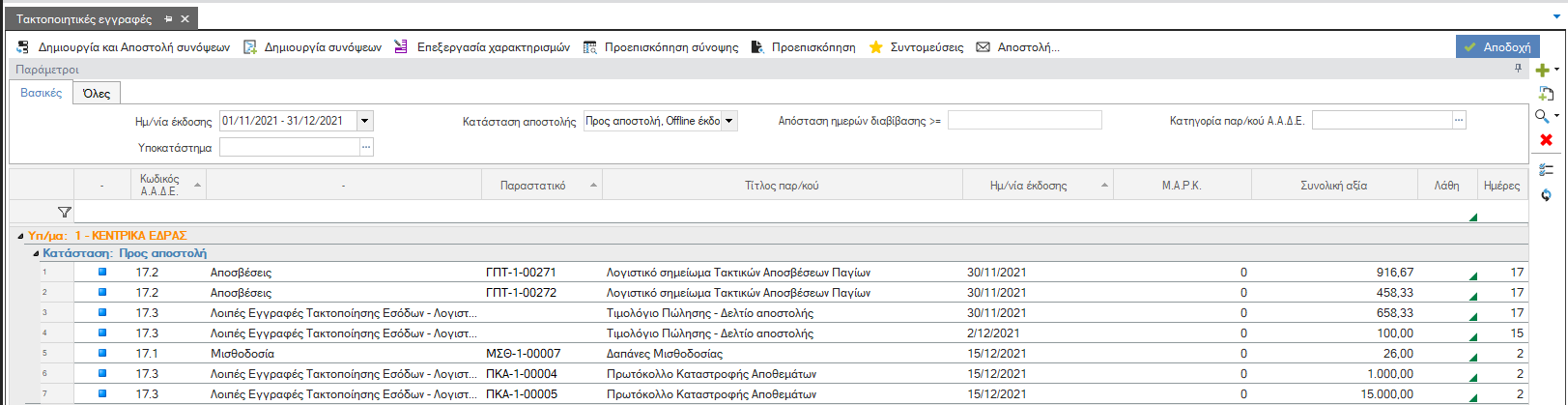The width and height of the screenshot is (1568, 405).
Task: Click the magnifier search icon in sidebar
Action: (x=1542, y=116)
